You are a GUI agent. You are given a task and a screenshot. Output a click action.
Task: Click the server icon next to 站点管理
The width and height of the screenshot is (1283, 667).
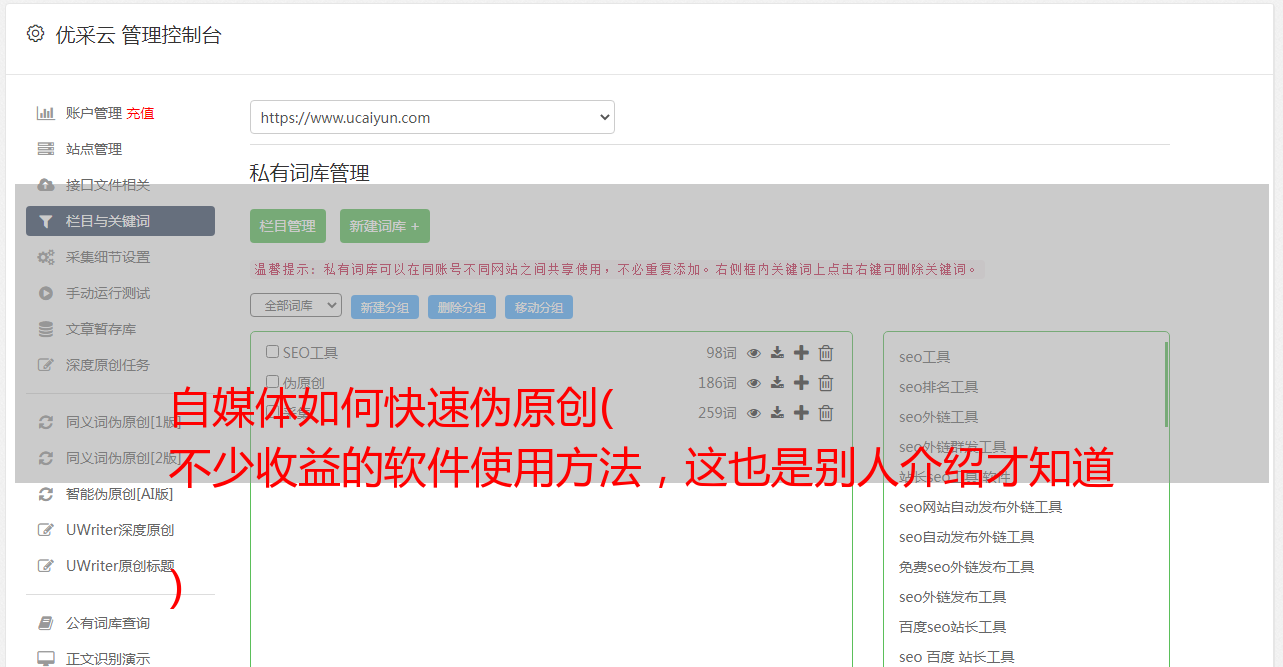46,149
